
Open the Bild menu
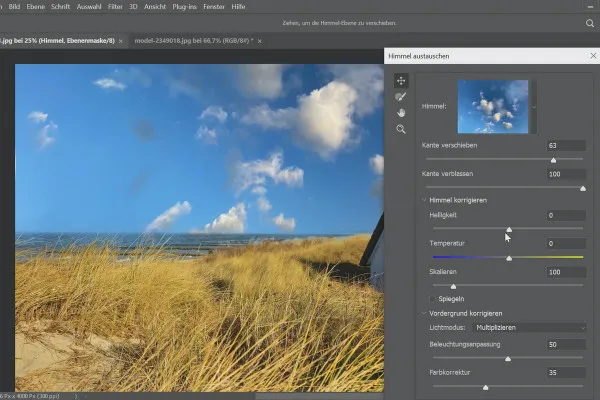click(x=14, y=7)
